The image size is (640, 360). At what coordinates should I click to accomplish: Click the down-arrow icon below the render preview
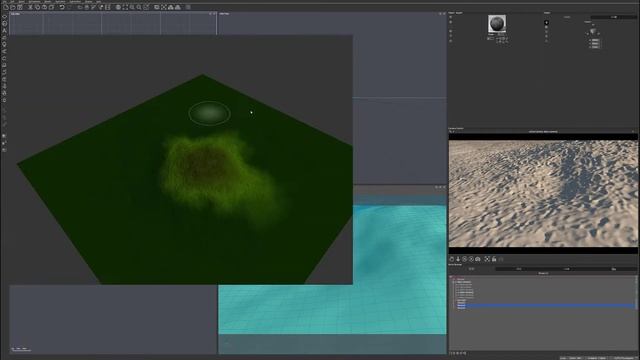pyautogui.click(x=458, y=259)
